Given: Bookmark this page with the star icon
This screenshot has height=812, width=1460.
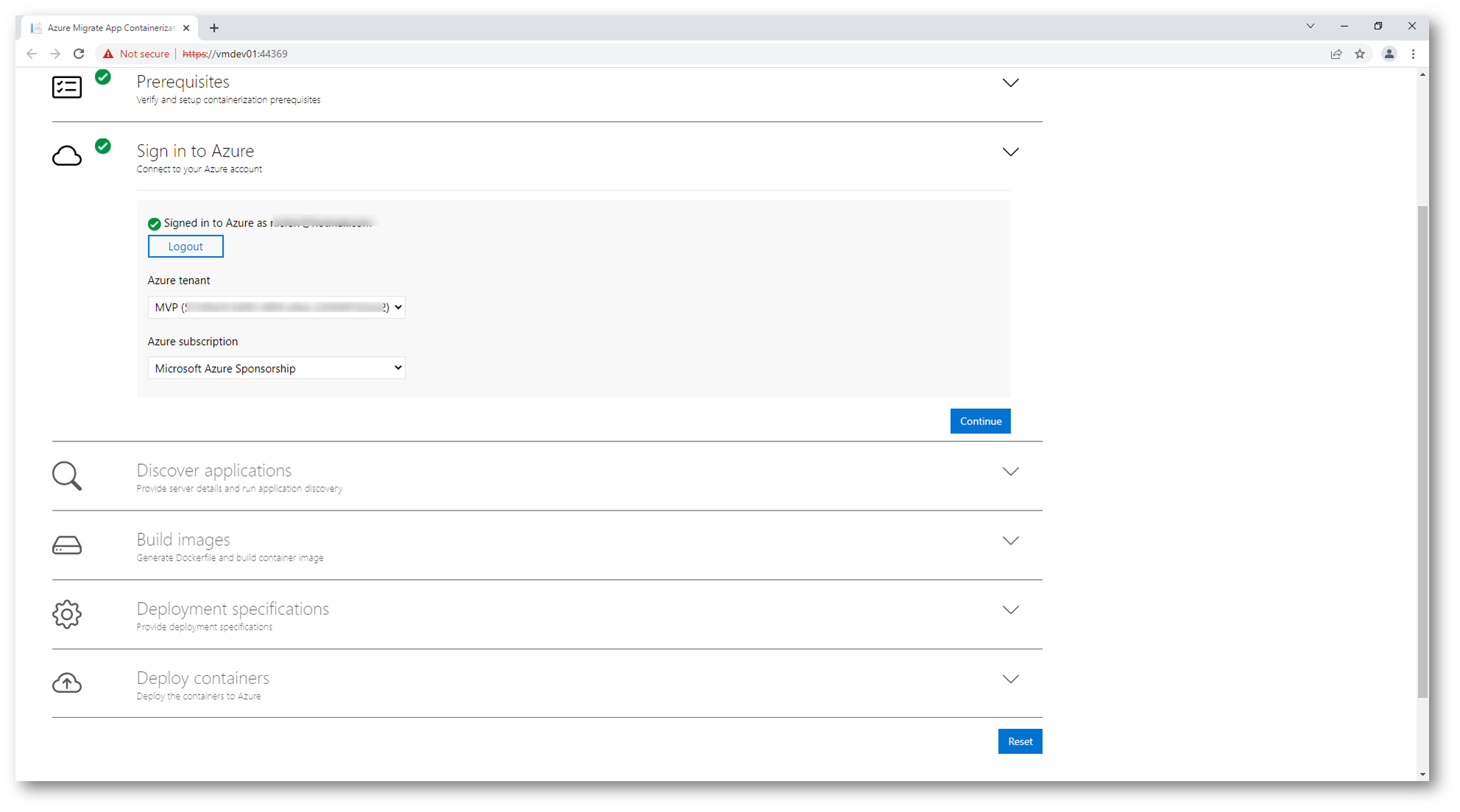Looking at the screenshot, I should click(x=1360, y=54).
